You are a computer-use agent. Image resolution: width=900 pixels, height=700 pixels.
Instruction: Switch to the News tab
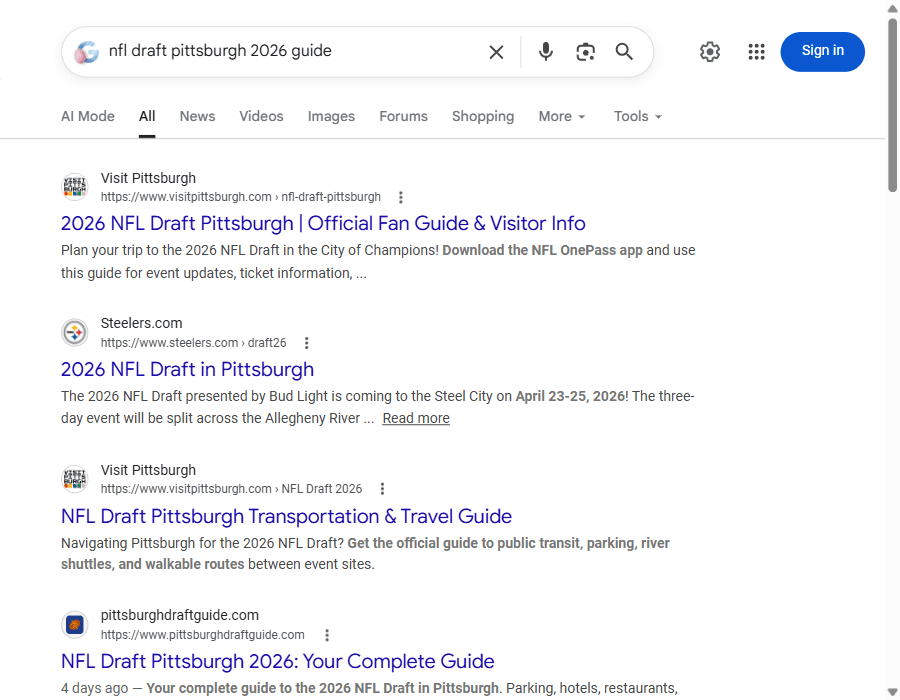click(x=197, y=116)
